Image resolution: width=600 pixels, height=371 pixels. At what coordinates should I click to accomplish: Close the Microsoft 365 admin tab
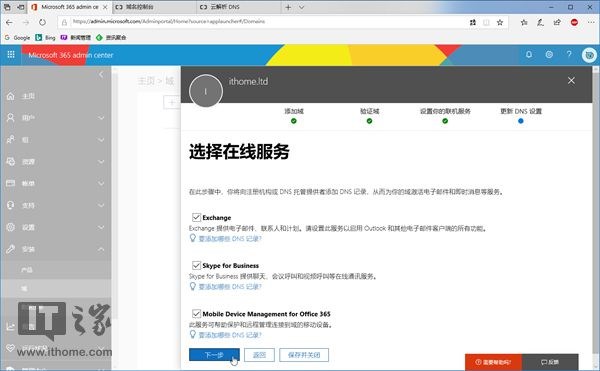click(105, 7)
